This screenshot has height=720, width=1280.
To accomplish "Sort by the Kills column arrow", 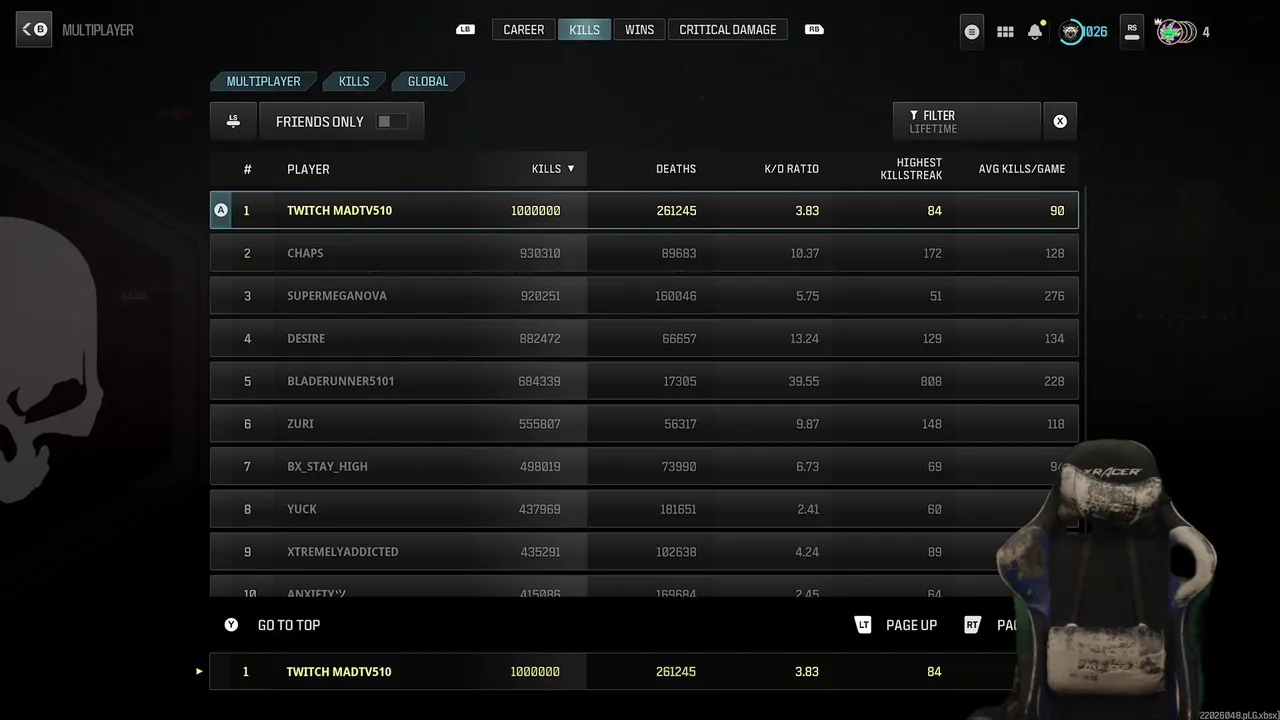I will pos(571,168).
